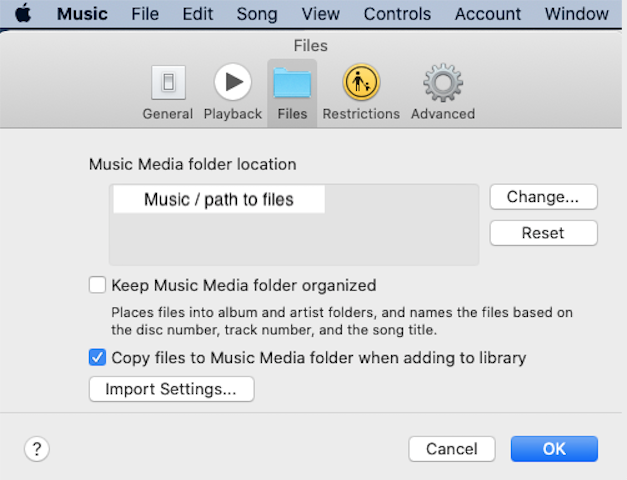Click the Apple logo menu
Image resolution: width=627 pixels, height=480 pixels.
click(23, 14)
